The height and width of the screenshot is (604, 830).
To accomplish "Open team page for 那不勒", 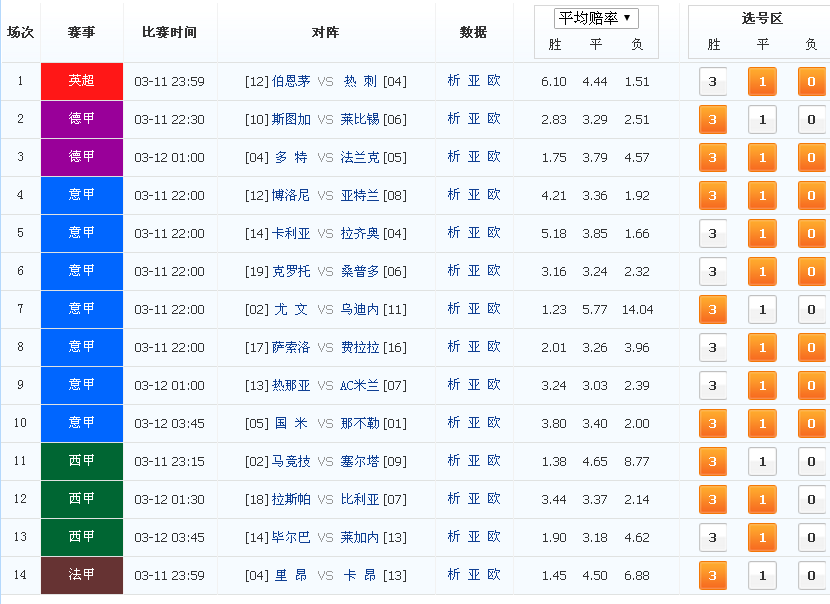I will [x=359, y=423].
